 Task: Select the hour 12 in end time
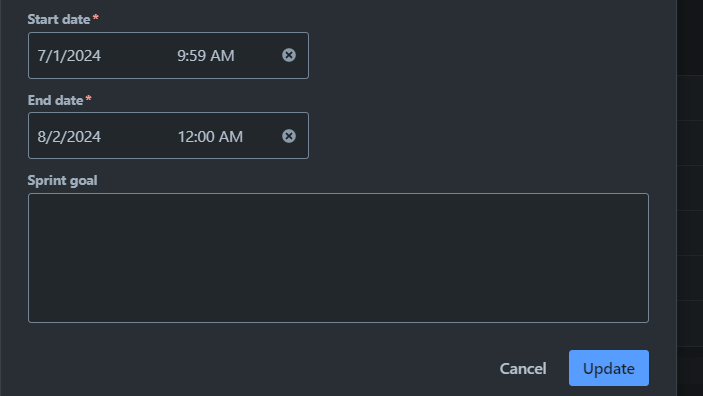185,136
